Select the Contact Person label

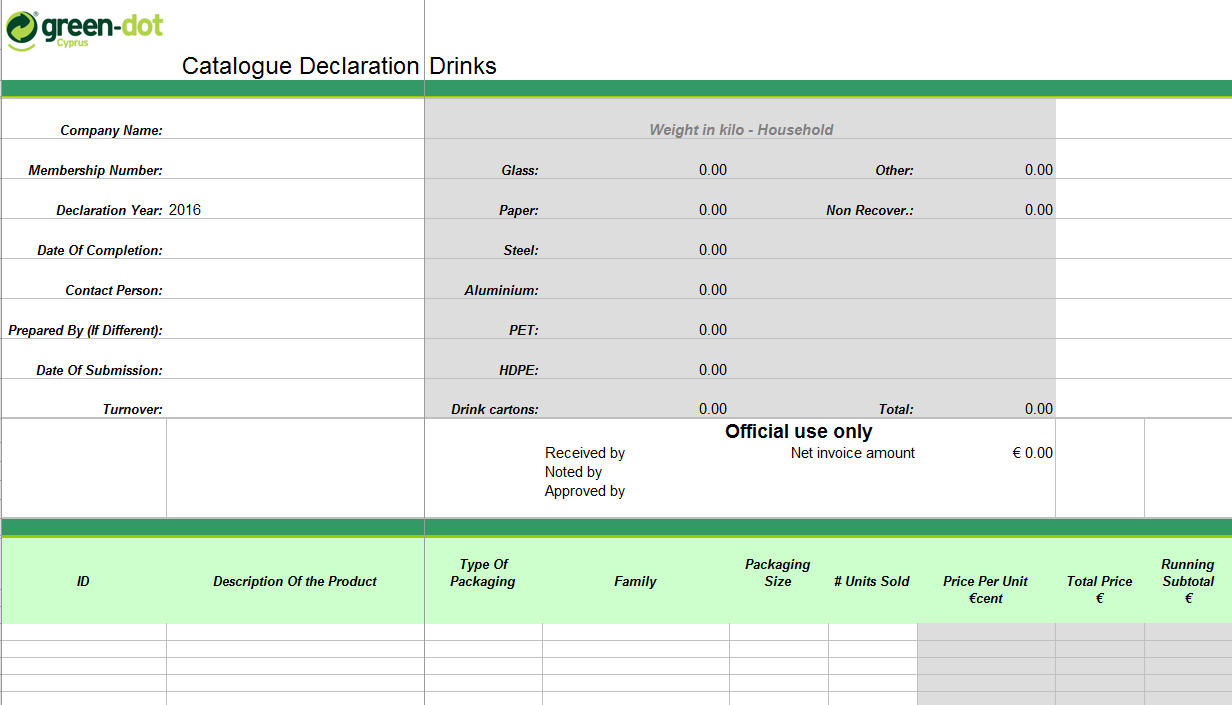[x=114, y=290]
